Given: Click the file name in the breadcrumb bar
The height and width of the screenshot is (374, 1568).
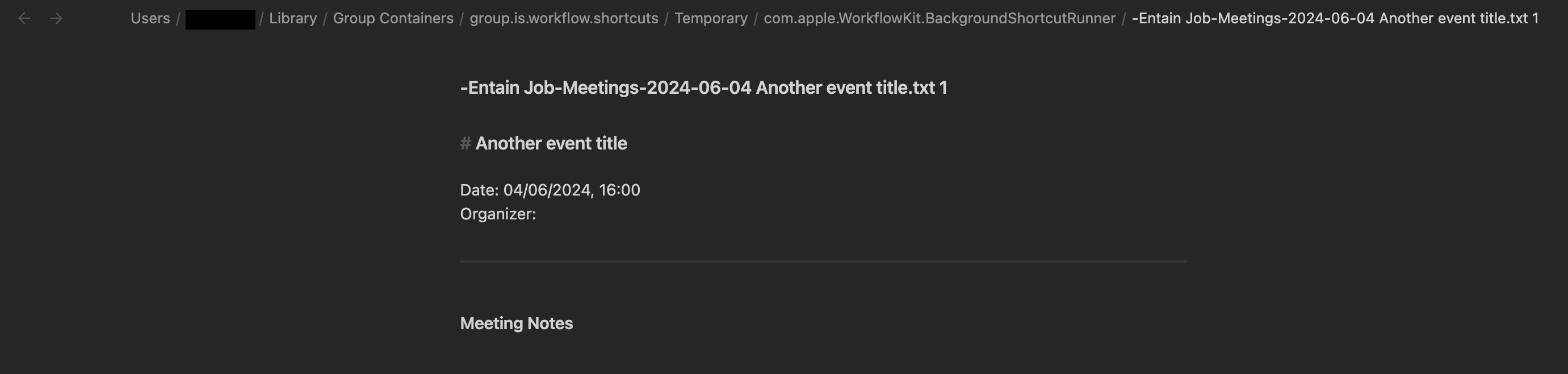Looking at the screenshot, I should (1335, 19).
